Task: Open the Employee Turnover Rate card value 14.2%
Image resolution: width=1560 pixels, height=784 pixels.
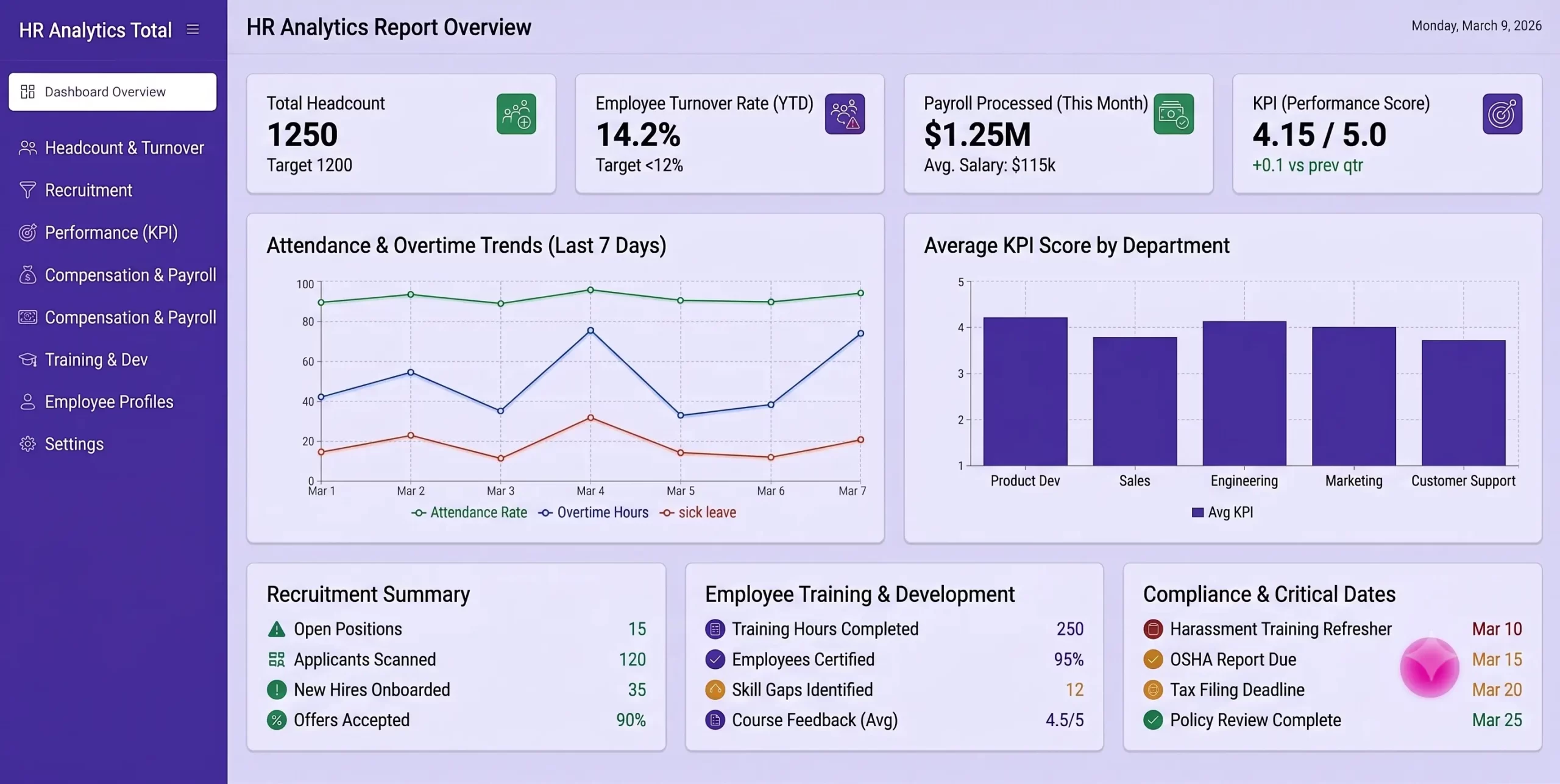Action: tap(638, 135)
